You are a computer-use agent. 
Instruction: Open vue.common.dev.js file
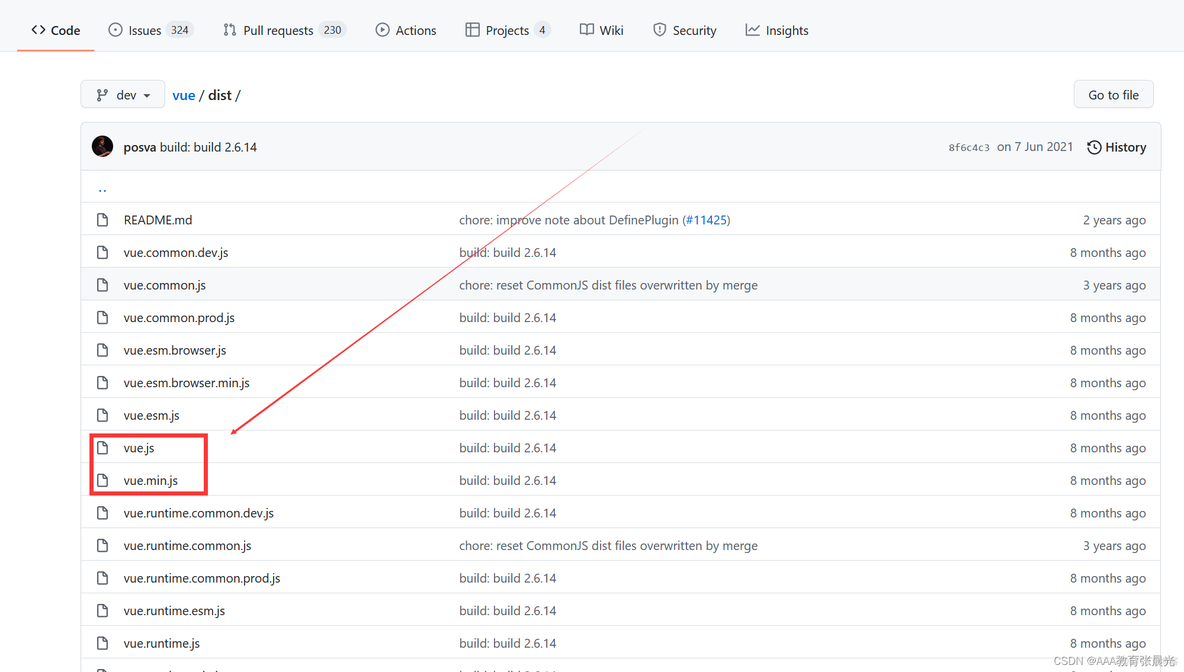point(176,252)
